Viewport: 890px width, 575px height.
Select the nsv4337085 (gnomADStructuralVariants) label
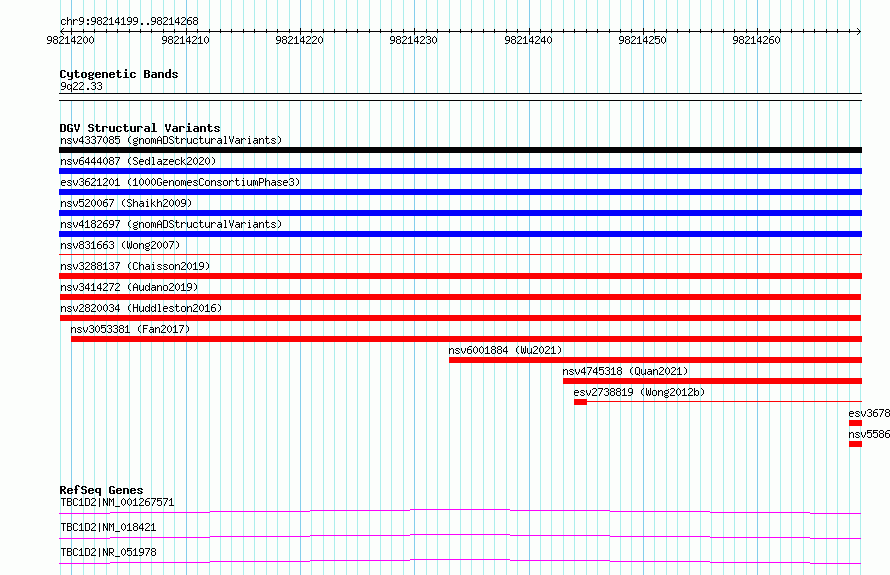tap(171, 140)
